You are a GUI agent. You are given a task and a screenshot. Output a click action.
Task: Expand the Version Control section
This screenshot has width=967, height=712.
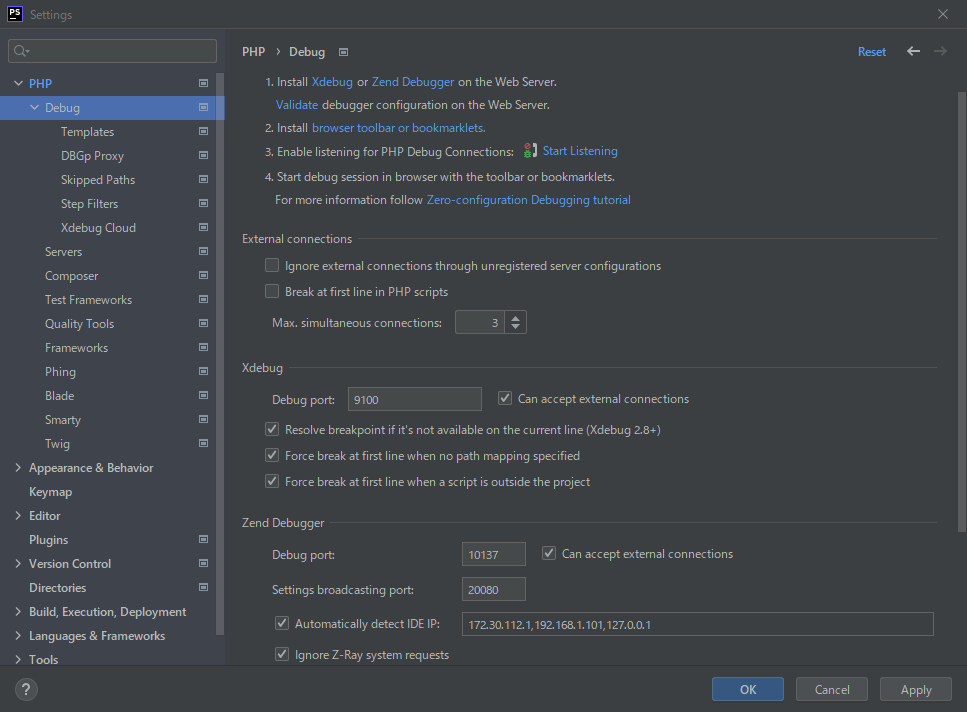18,564
